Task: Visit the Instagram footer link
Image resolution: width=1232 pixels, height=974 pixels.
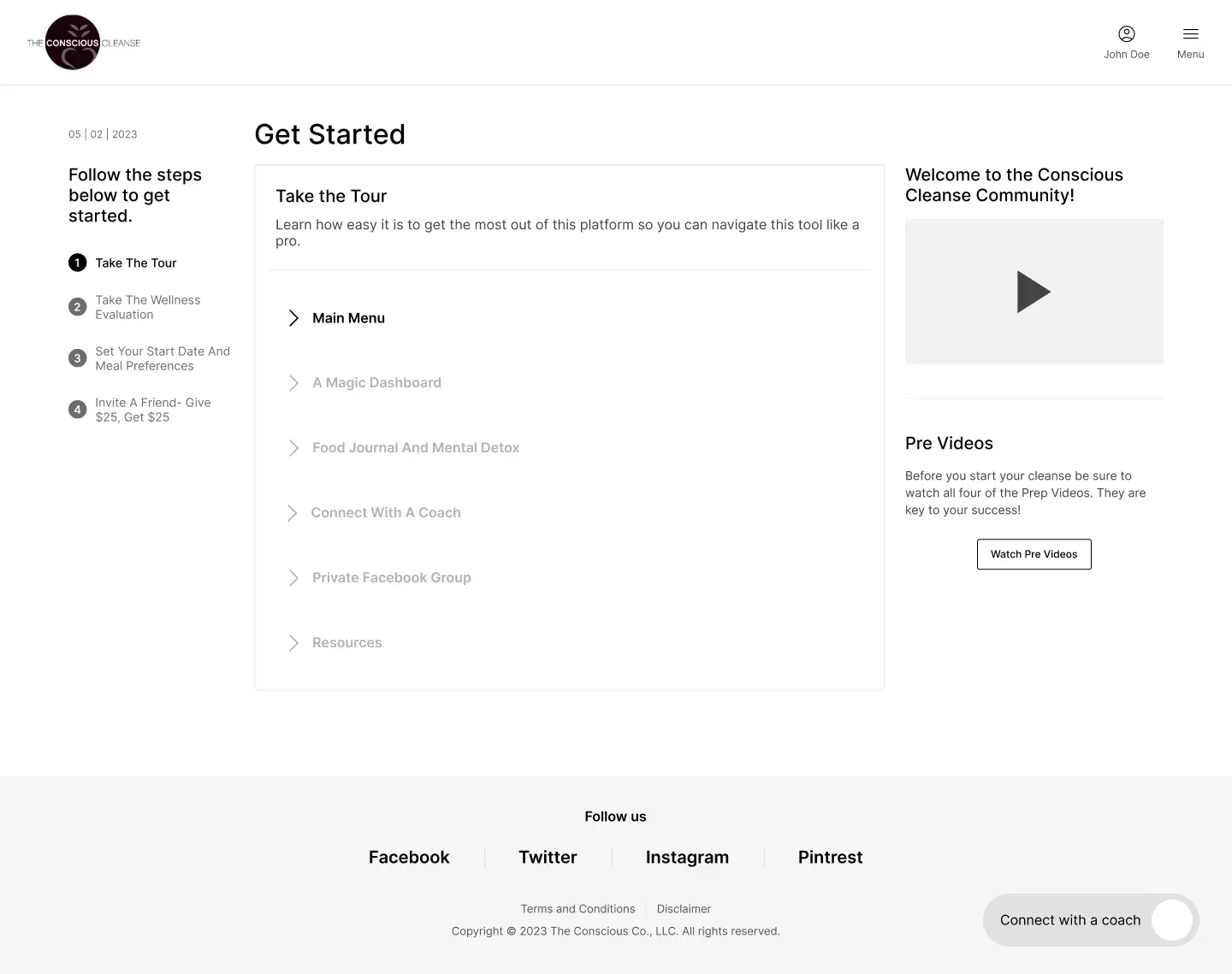Action: point(687,857)
